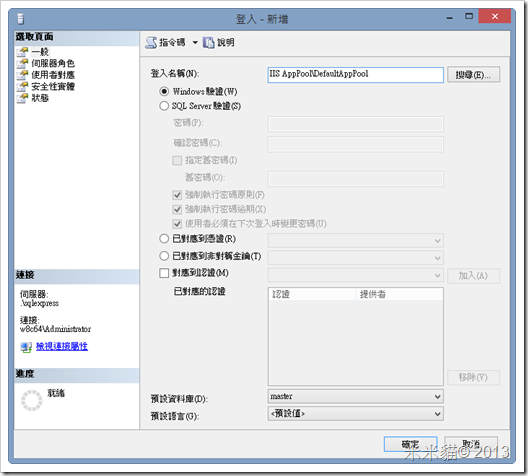Click the spinning progress indicator

(x=32, y=400)
